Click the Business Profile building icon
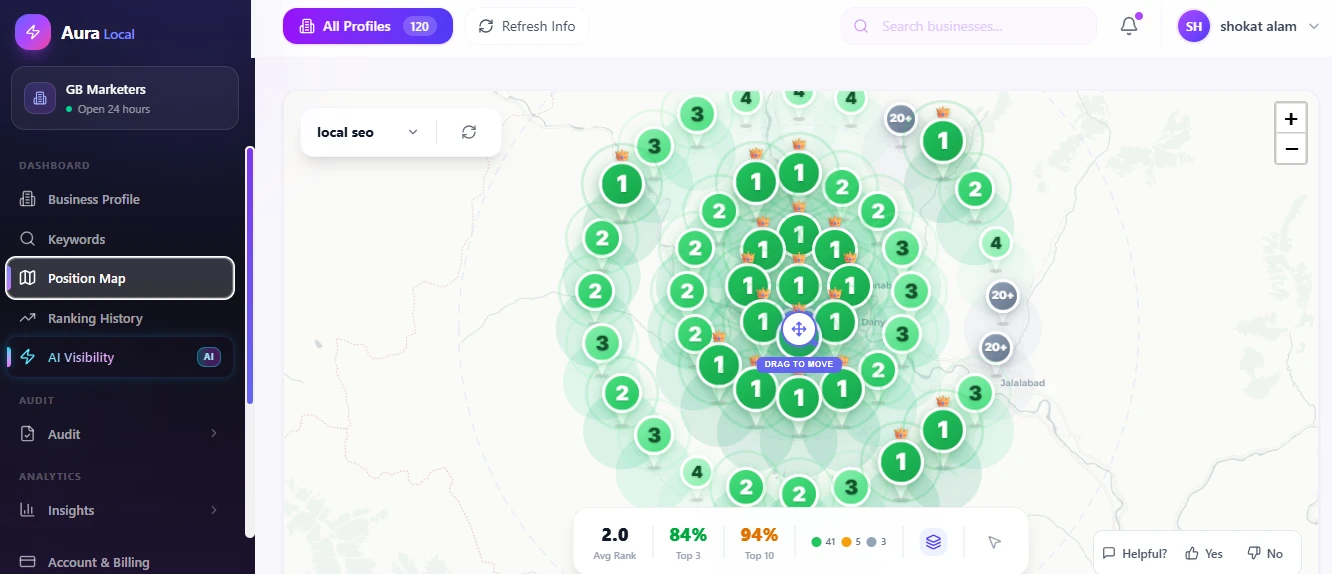The width and height of the screenshot is (1332, 574). click(28, 199)
